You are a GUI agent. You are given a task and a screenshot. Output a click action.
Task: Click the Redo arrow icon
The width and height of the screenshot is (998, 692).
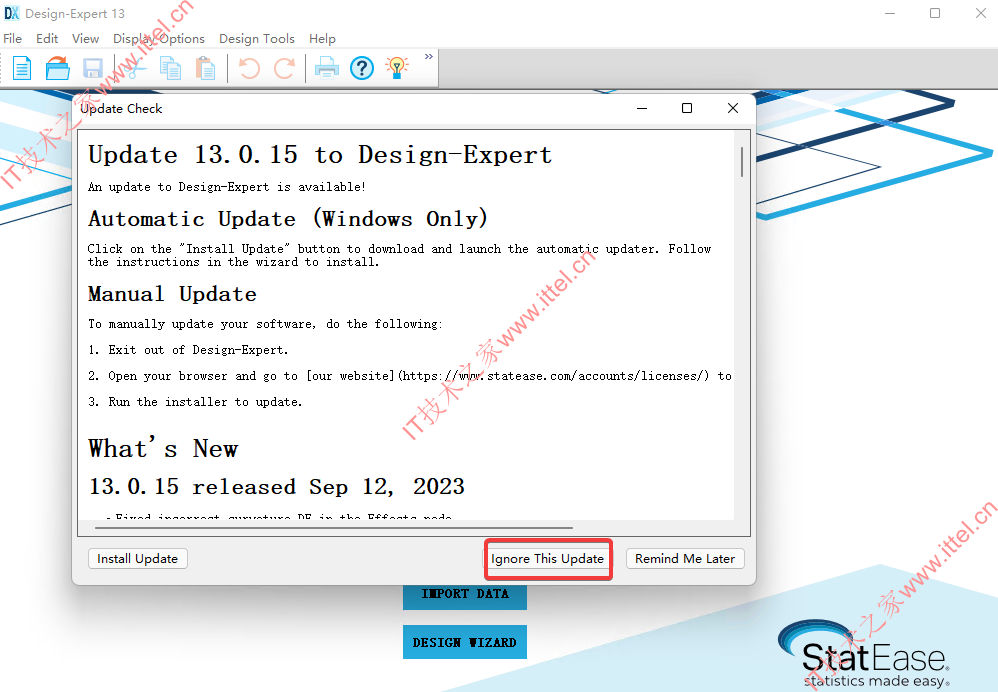[x=284, y=68]
